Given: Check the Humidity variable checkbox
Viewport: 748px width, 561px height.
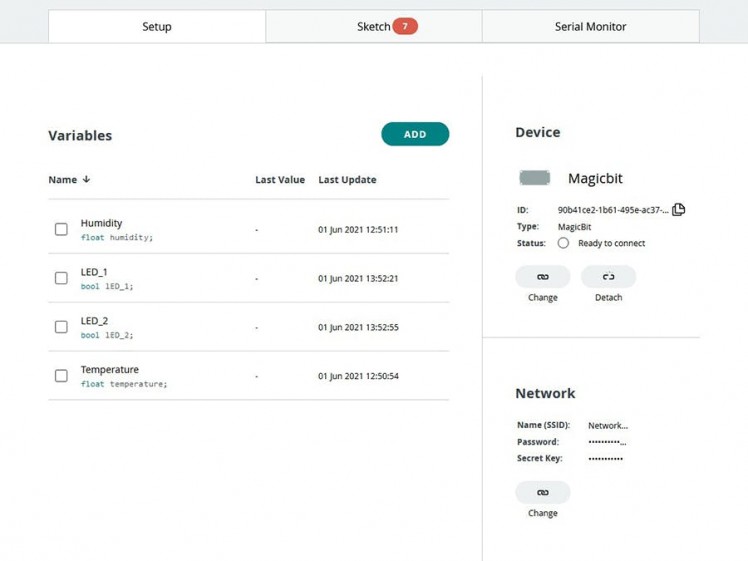Looking at the screenshot, I should pos(61,230).
